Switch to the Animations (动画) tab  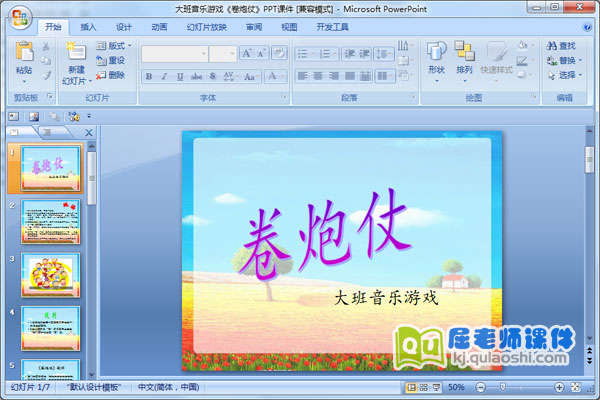click(x=159, y=27)
